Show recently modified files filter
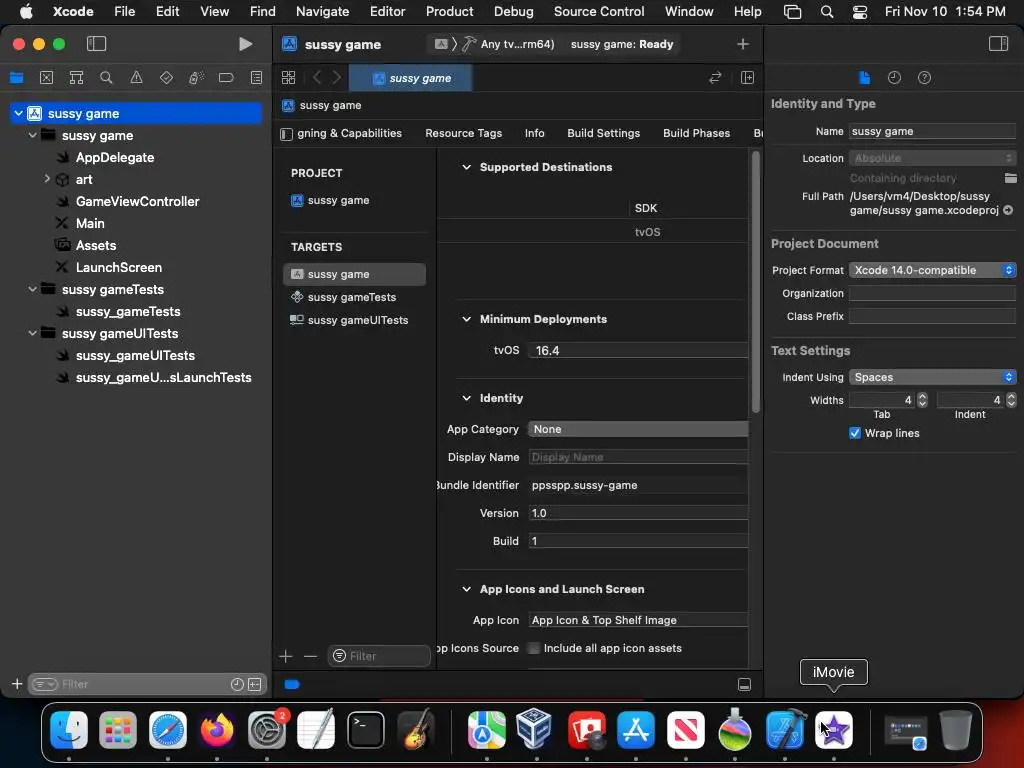Viewport: 1024px width, 768px height. tap(237, 684)
